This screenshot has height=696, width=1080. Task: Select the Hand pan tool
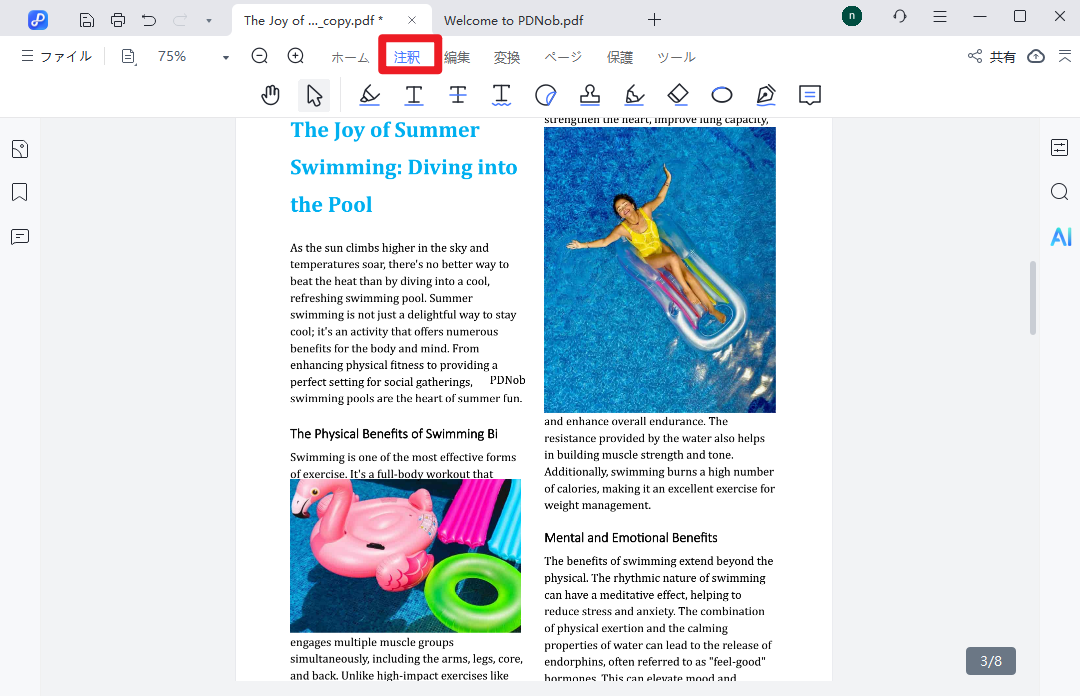tap(270, 95)
